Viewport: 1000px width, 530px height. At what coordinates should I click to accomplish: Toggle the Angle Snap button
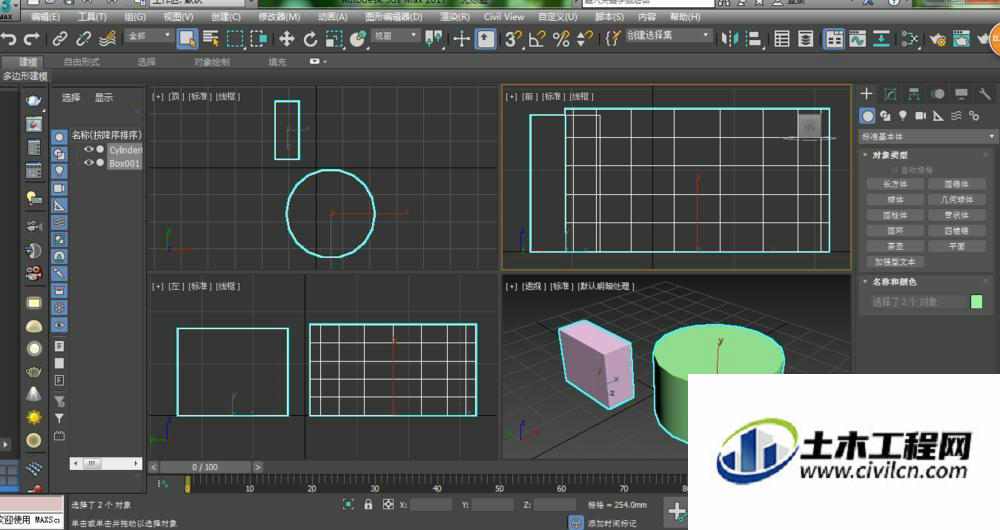[x=537, y=39]
